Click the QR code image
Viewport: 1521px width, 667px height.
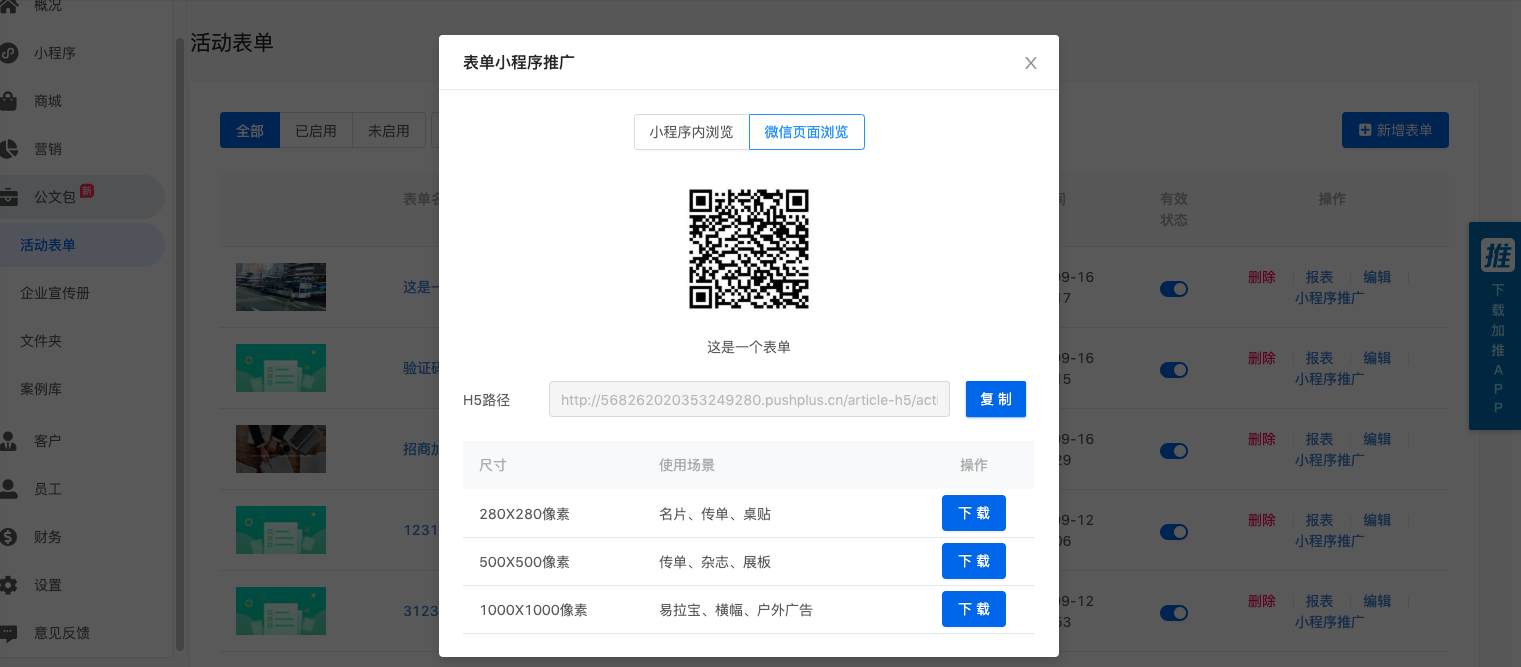749,249
